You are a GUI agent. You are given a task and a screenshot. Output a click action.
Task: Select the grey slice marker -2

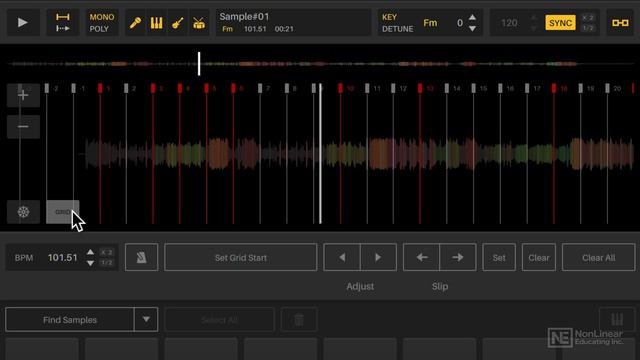tap(47, 88)
